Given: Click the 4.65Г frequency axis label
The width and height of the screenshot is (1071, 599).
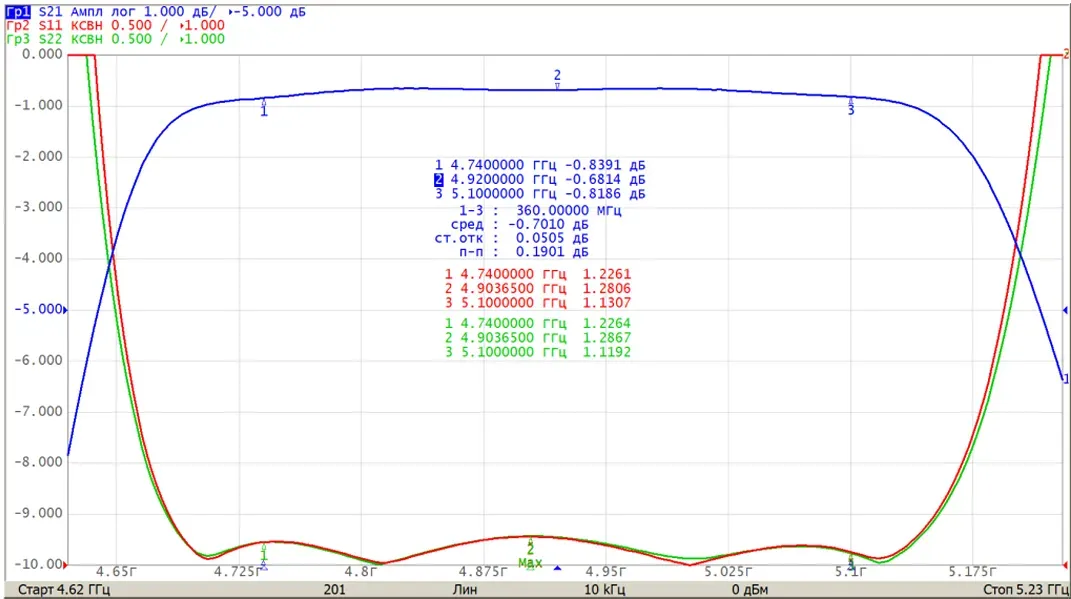Looking at the screenshot, I should [x=116, y=572].
